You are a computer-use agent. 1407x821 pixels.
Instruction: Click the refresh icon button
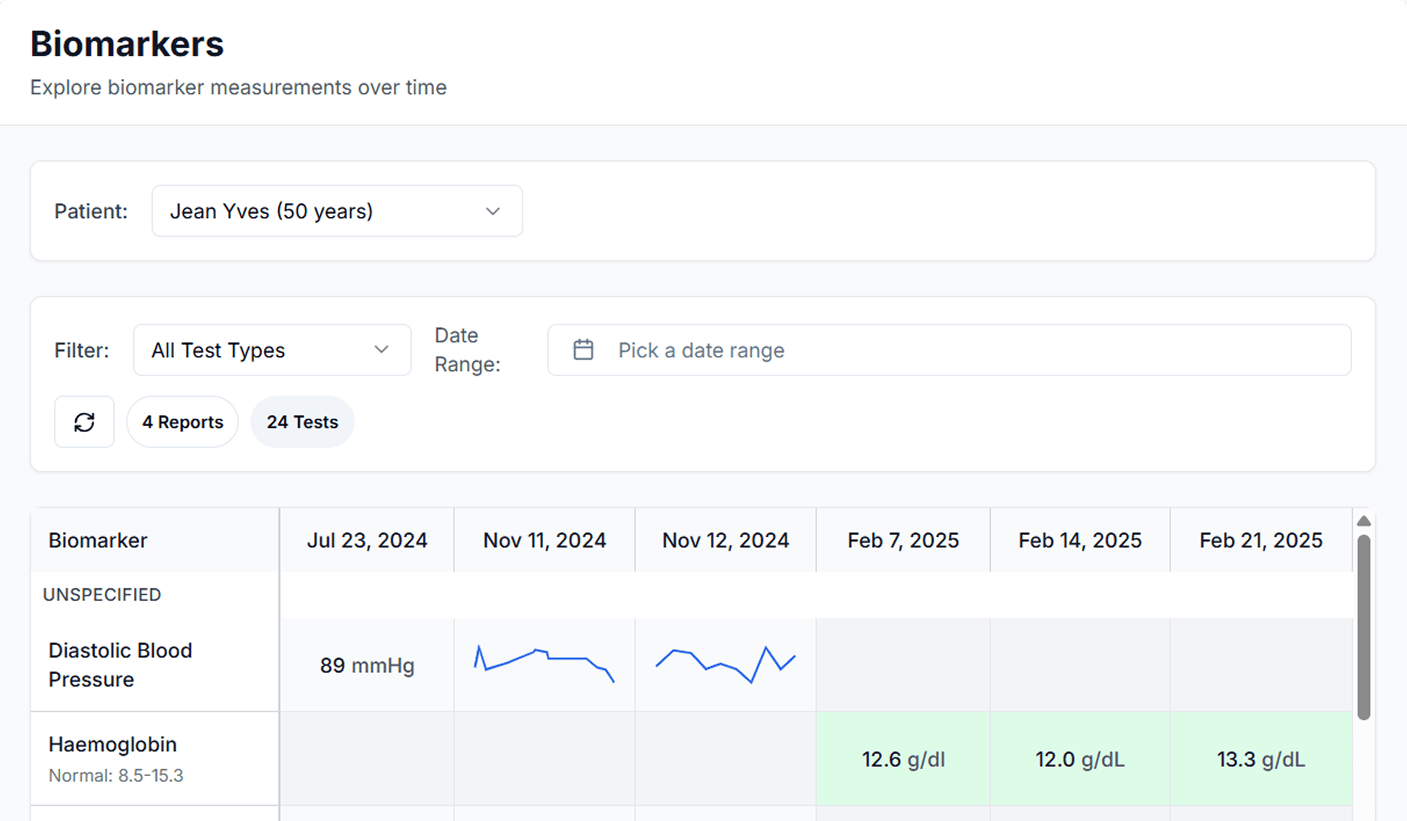[x=84, y=422]
